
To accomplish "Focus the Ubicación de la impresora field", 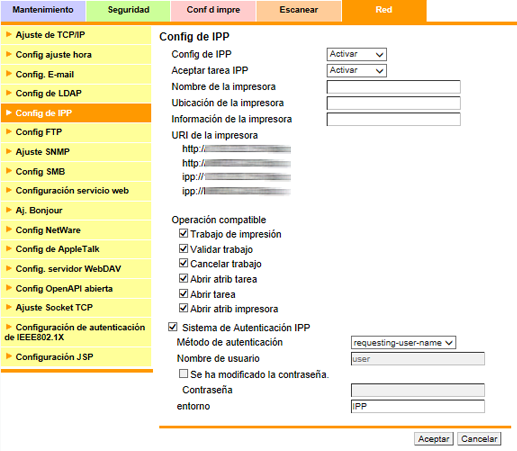I will pyautogui.click(x=394, y=103).
